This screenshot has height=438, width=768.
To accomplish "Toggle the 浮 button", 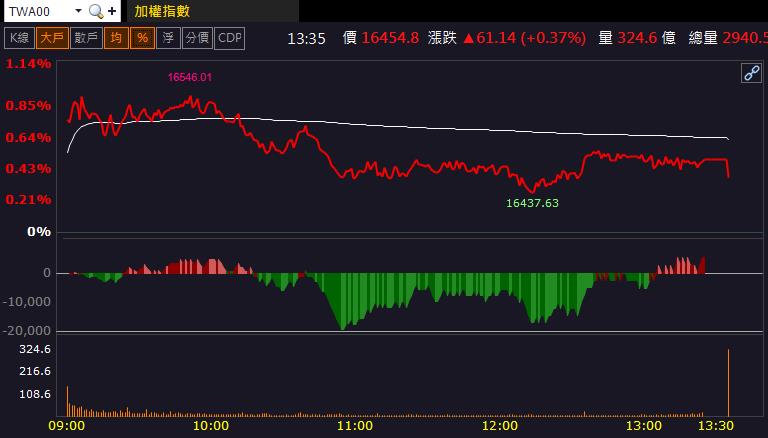I will pyautogui.click(x=168, y=38).
